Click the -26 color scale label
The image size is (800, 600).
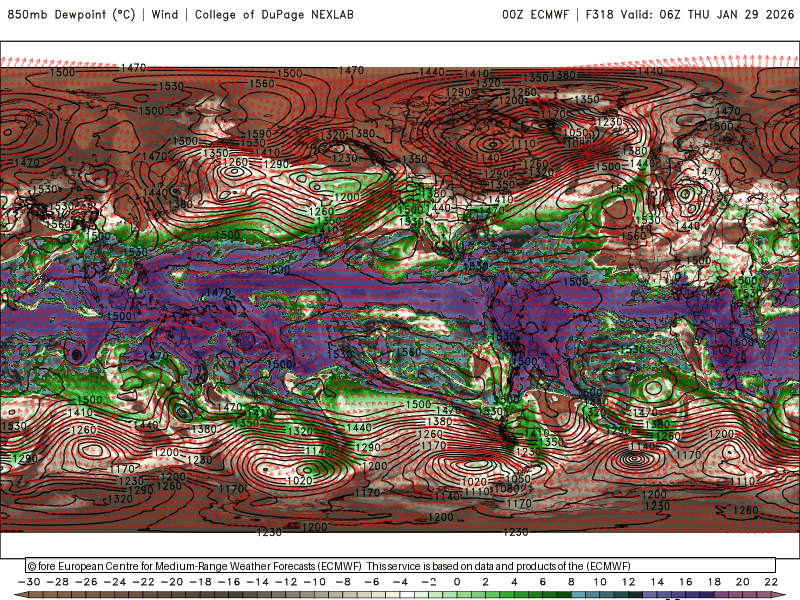(86, 582)
